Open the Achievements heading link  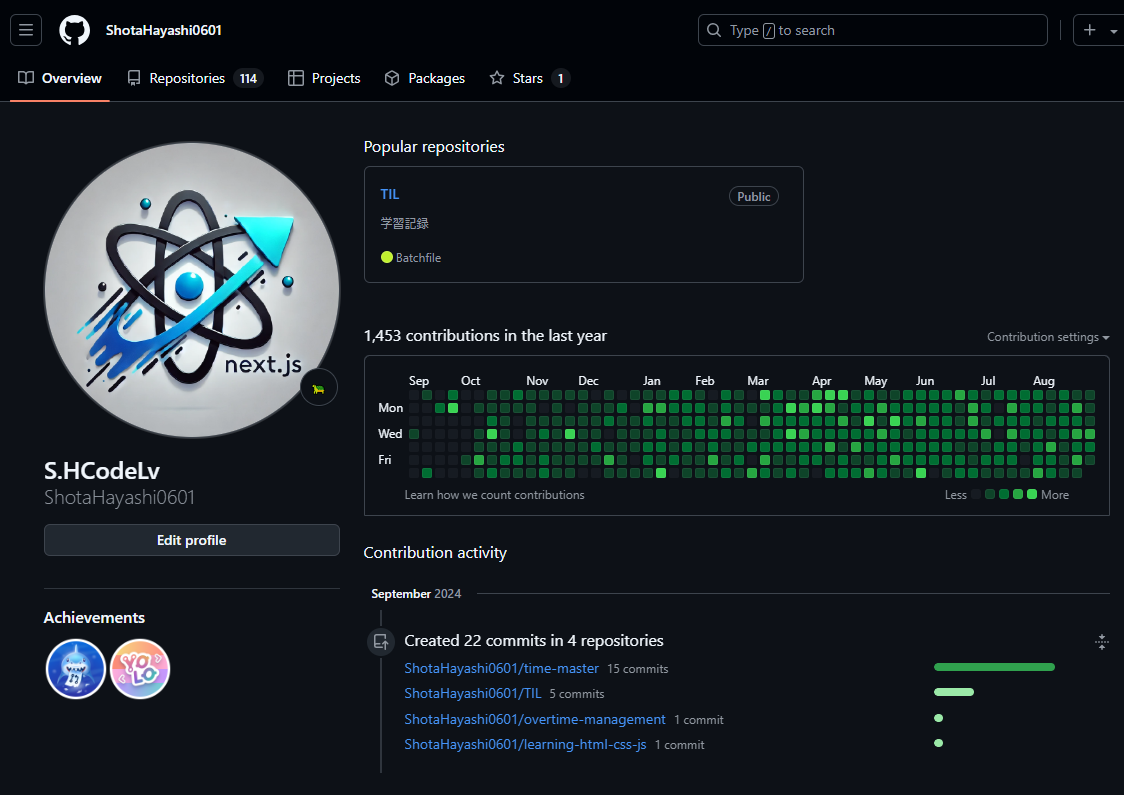94,617
